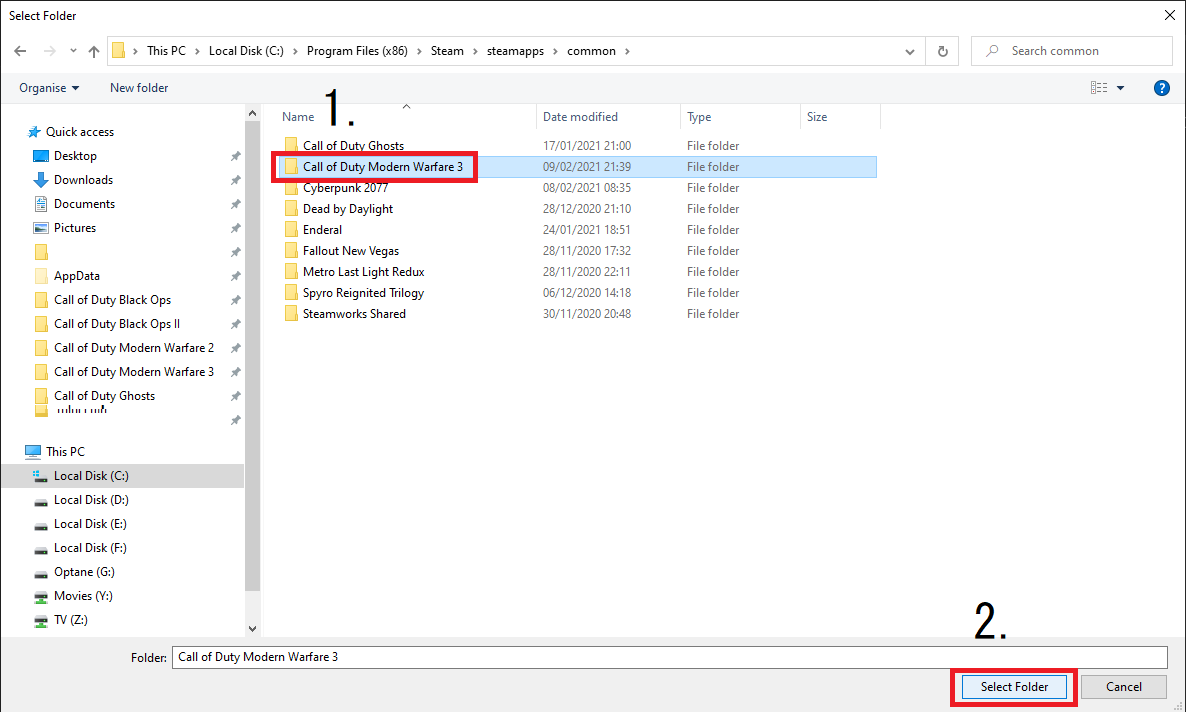Sort by the Type column header
Image resolution: width=1186 pixels, height=712 pixels.
coord(699,117)
